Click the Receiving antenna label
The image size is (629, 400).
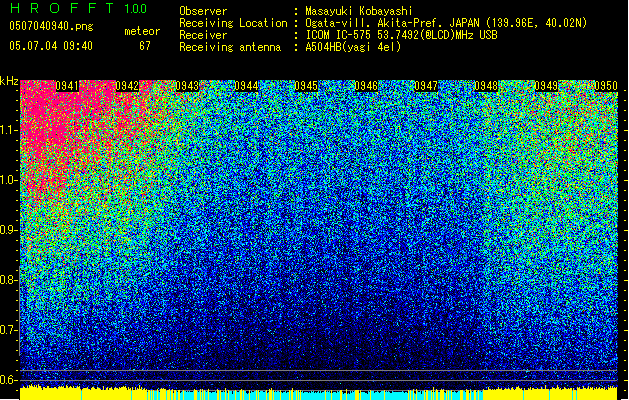pos(230,47)
